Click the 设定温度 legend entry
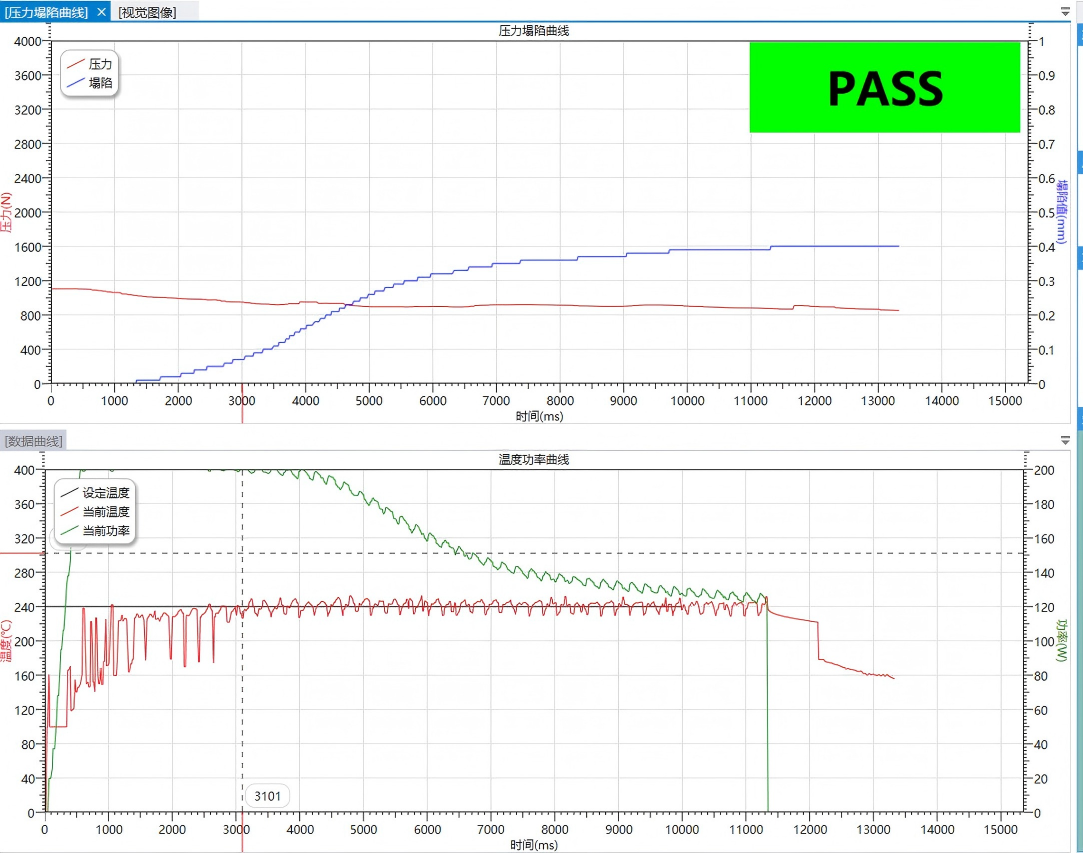 point(95,493)
